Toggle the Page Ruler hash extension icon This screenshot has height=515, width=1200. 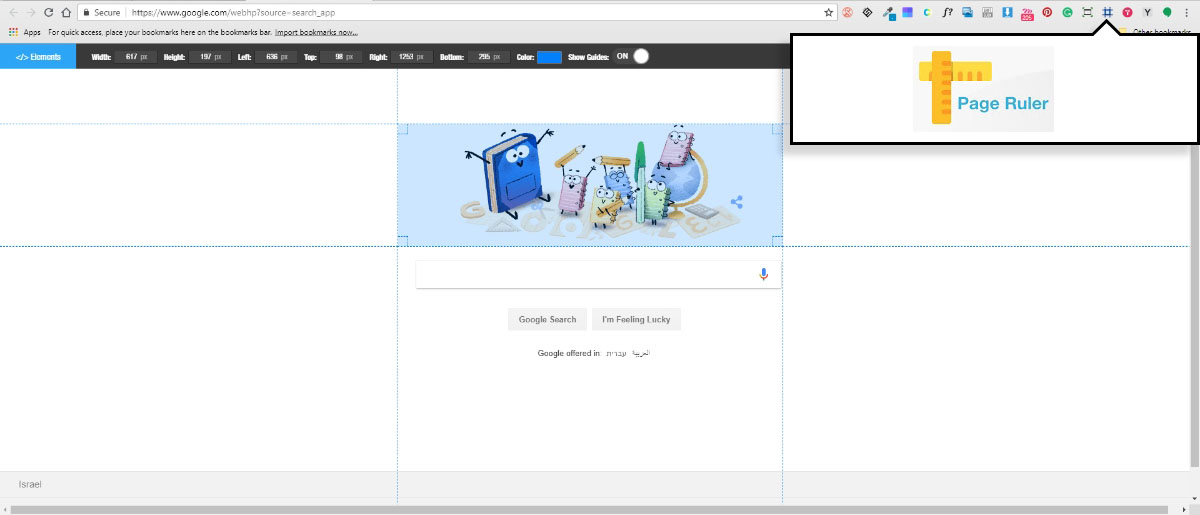(x=1107, y=13)
